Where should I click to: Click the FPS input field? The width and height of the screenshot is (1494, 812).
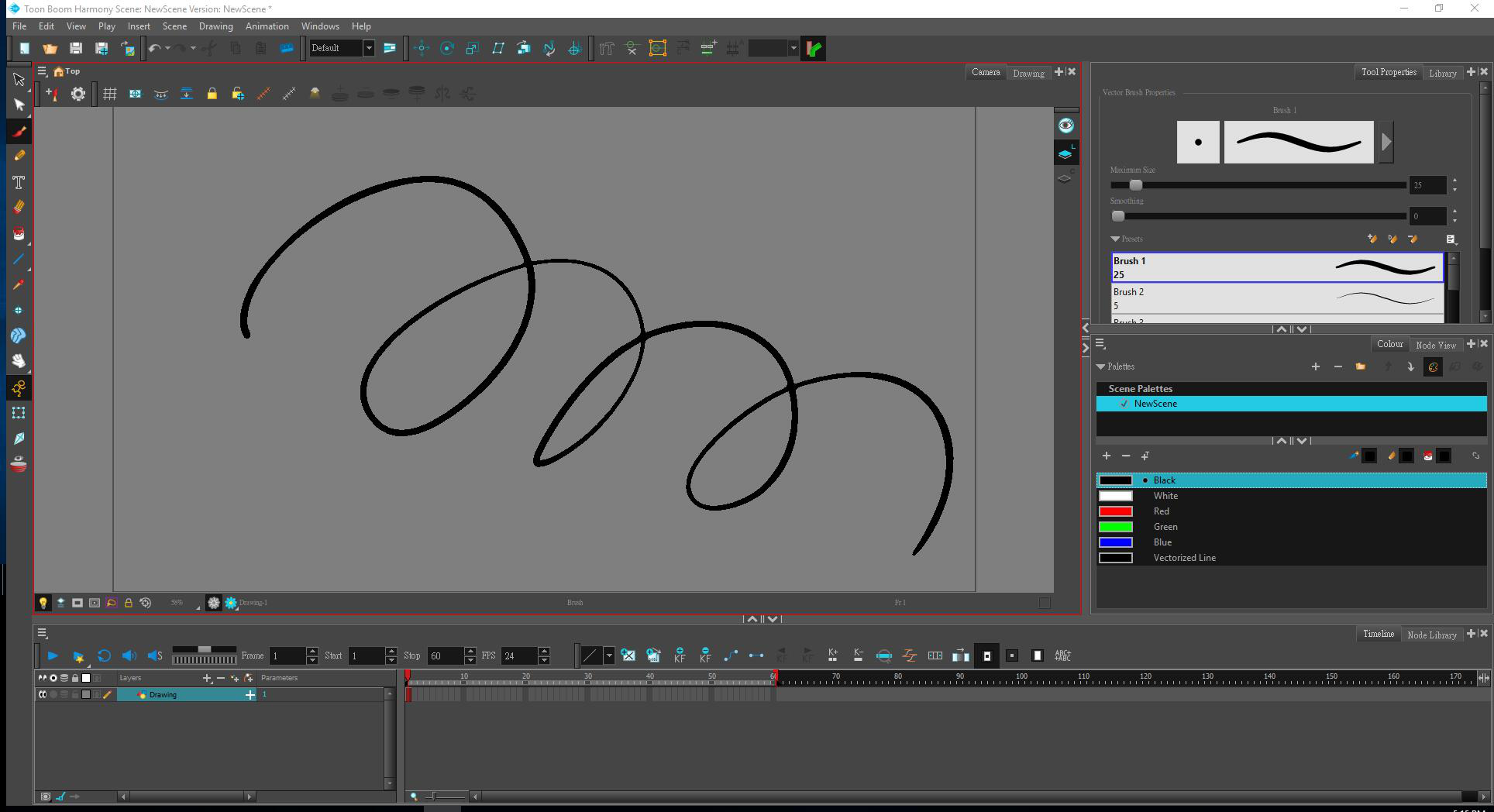[518, 655]
